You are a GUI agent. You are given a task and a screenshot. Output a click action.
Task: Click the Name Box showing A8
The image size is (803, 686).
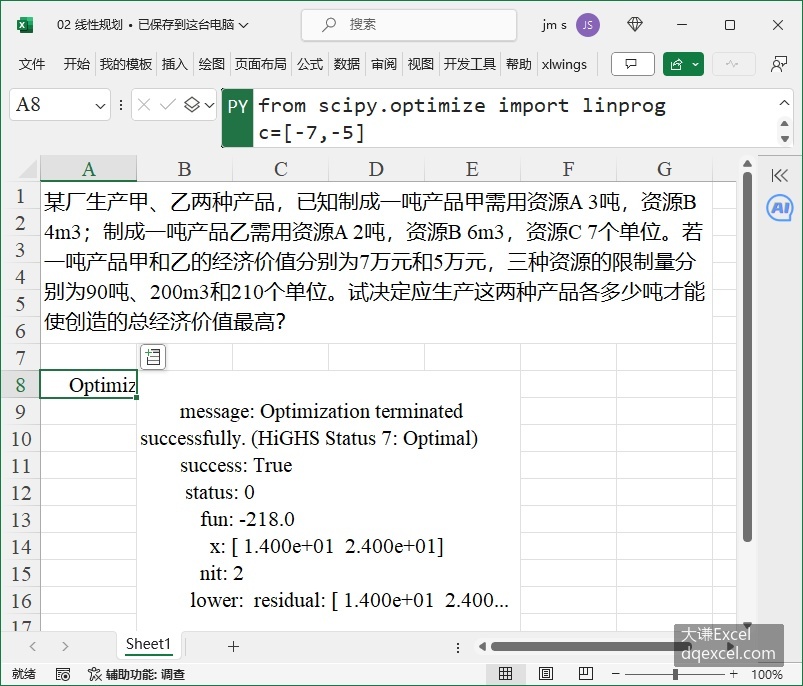(53, 105)
